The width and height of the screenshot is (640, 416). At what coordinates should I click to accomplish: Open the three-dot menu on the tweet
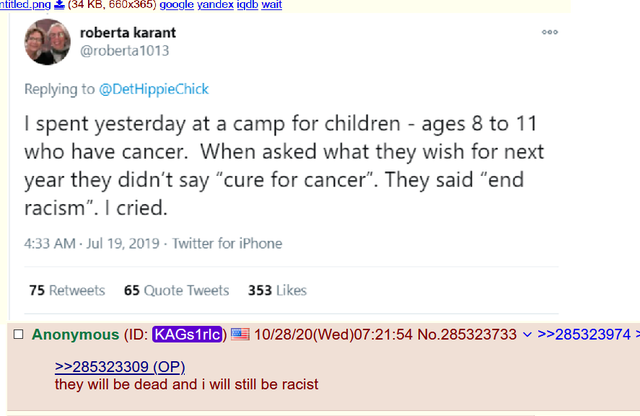(x=549, y=32)
